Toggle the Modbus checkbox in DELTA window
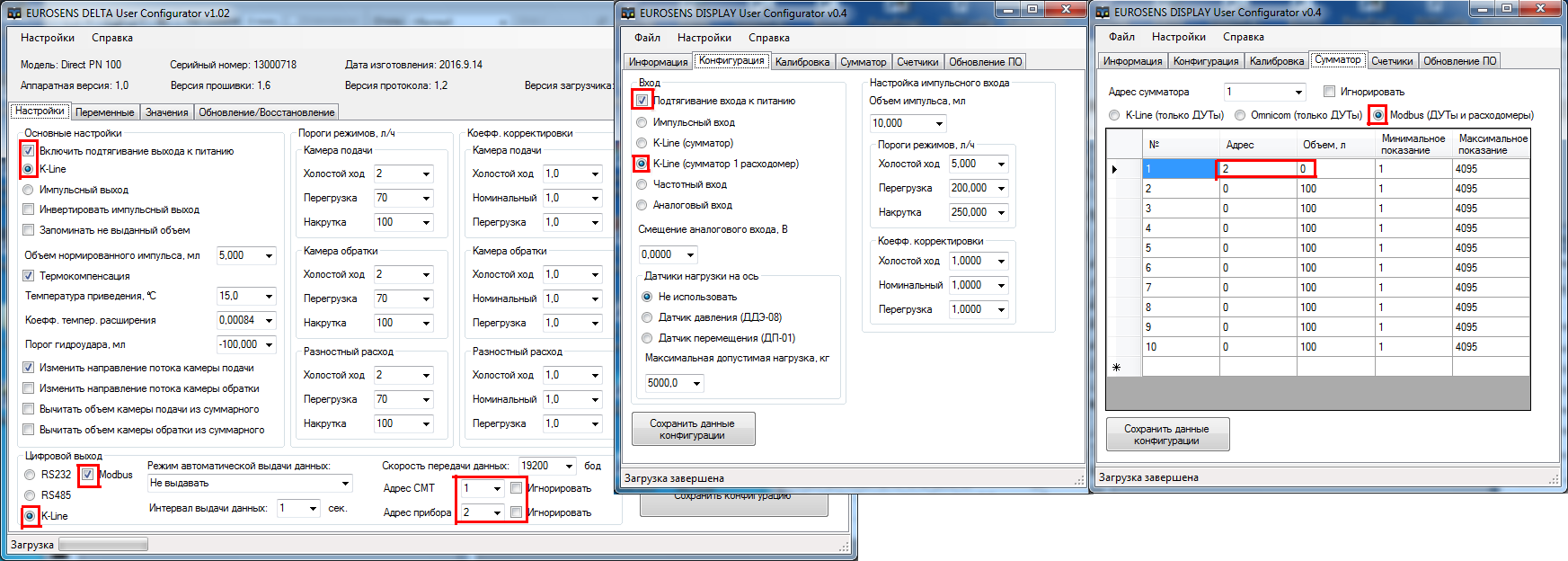1568x561 pixels. pos(88,475)
